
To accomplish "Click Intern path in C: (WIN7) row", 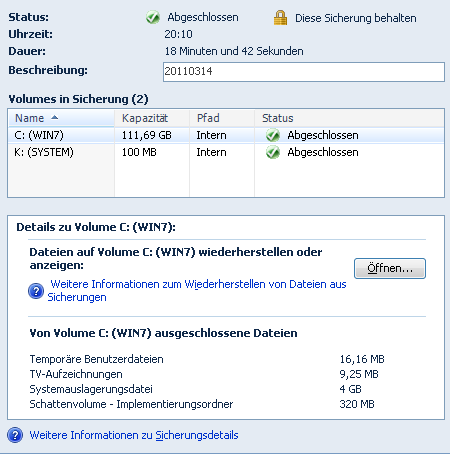I will tap(211, 135).
